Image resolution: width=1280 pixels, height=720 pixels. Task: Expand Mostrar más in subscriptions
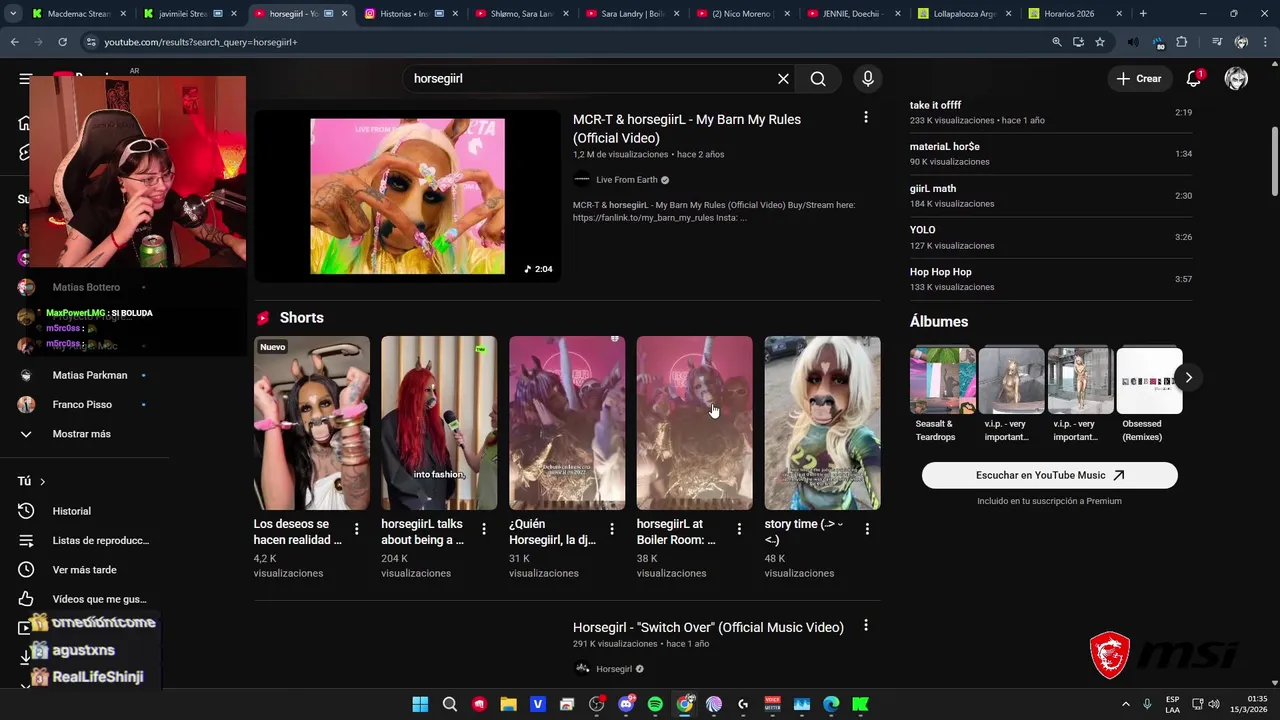click(x=81, y=434)
